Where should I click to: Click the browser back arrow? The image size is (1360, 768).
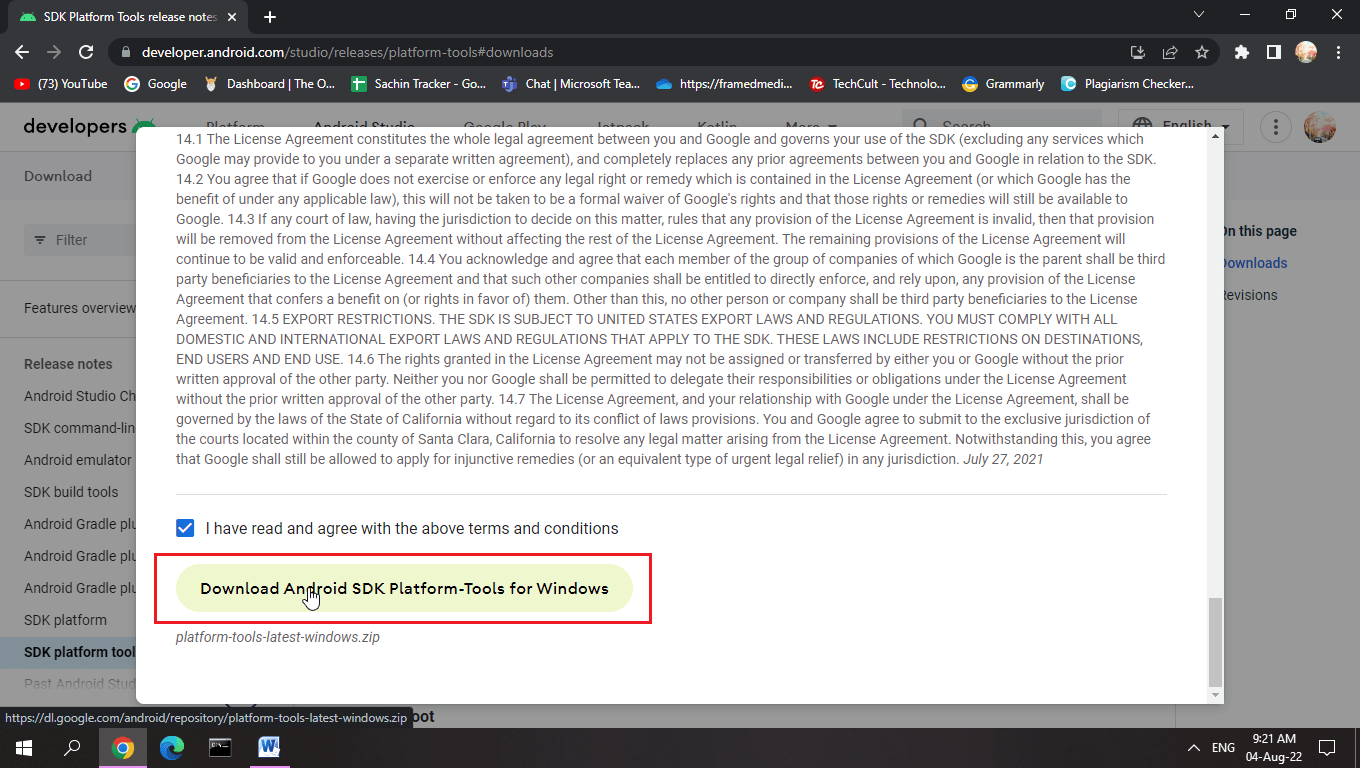[x=22, y=52]
